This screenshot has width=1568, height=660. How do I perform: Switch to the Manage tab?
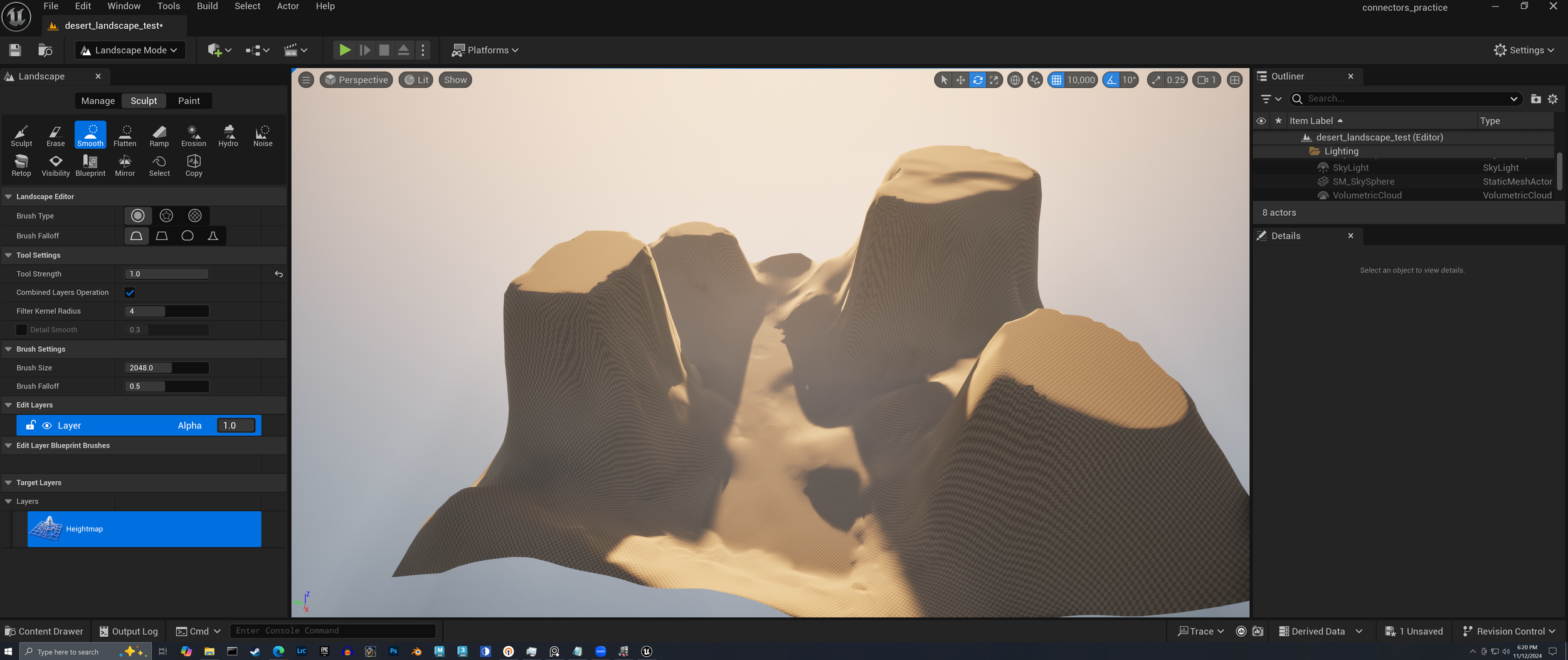(98, 101)
